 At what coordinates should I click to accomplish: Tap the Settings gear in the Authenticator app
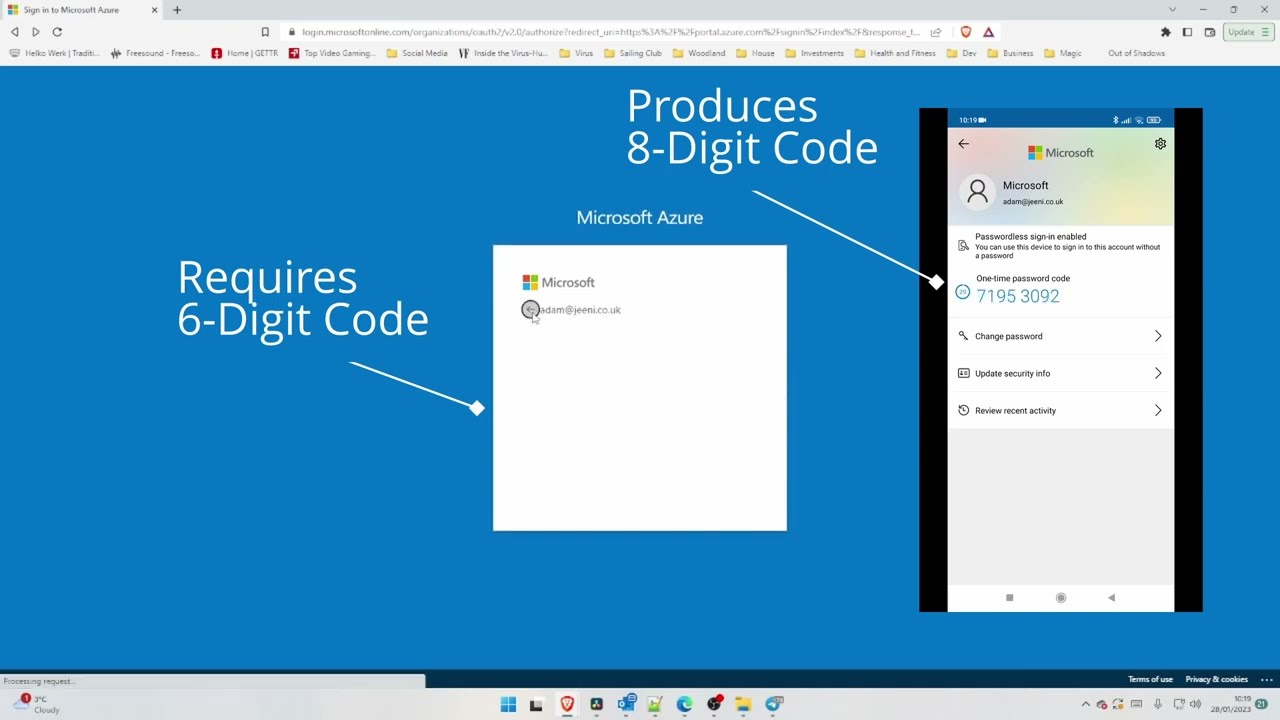[1160, 143]
